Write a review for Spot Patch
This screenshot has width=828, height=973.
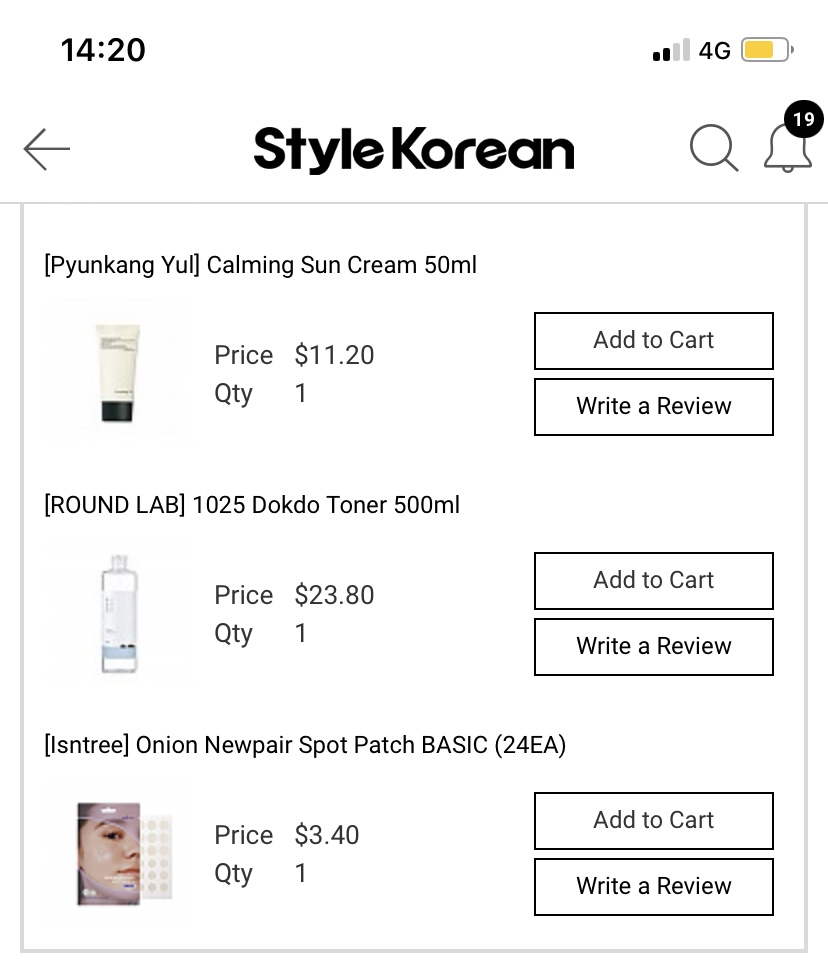[x=653, y=887]
